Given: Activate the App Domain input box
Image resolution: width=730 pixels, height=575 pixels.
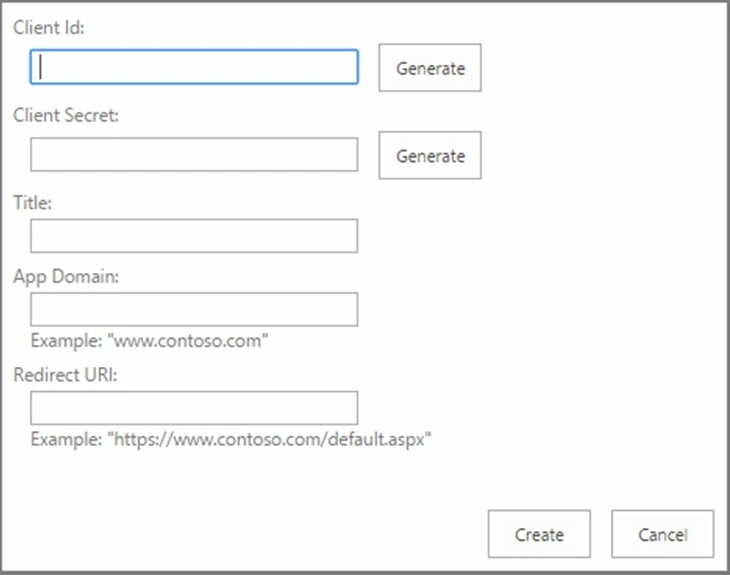Looking at the screenshot, I should 194,310.
